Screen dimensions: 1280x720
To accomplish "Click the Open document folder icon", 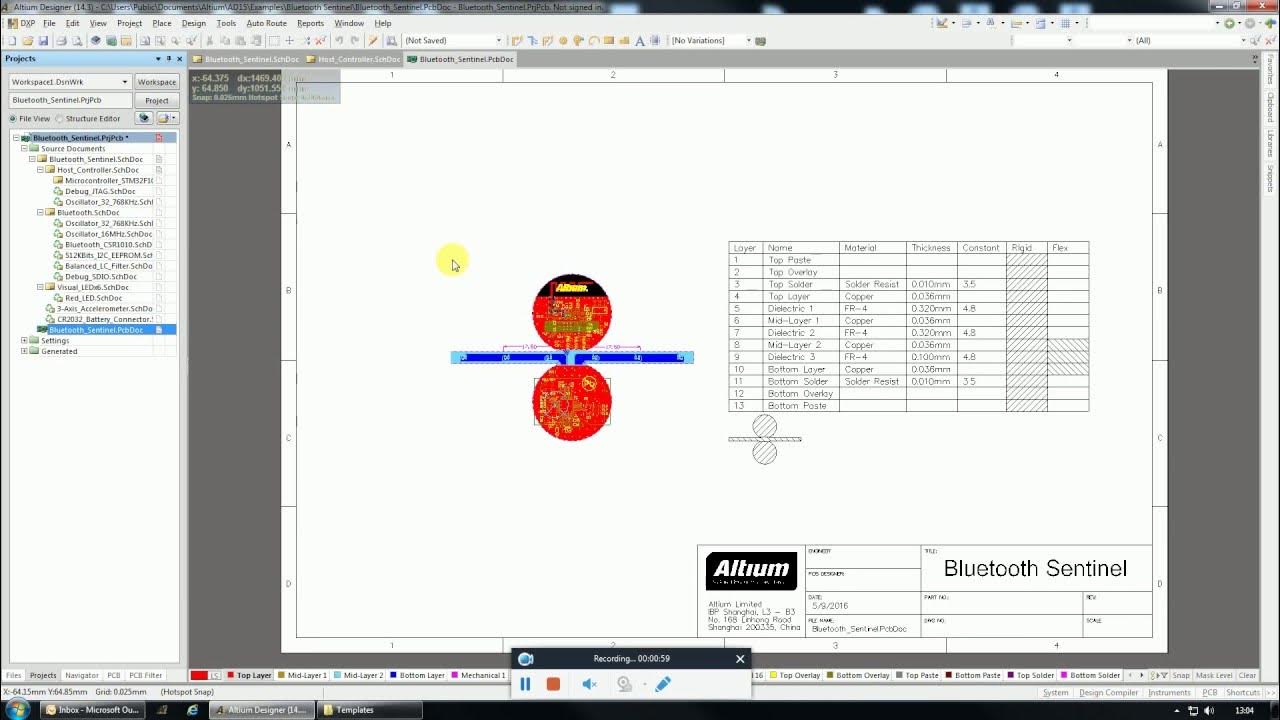I will [27, 41].
